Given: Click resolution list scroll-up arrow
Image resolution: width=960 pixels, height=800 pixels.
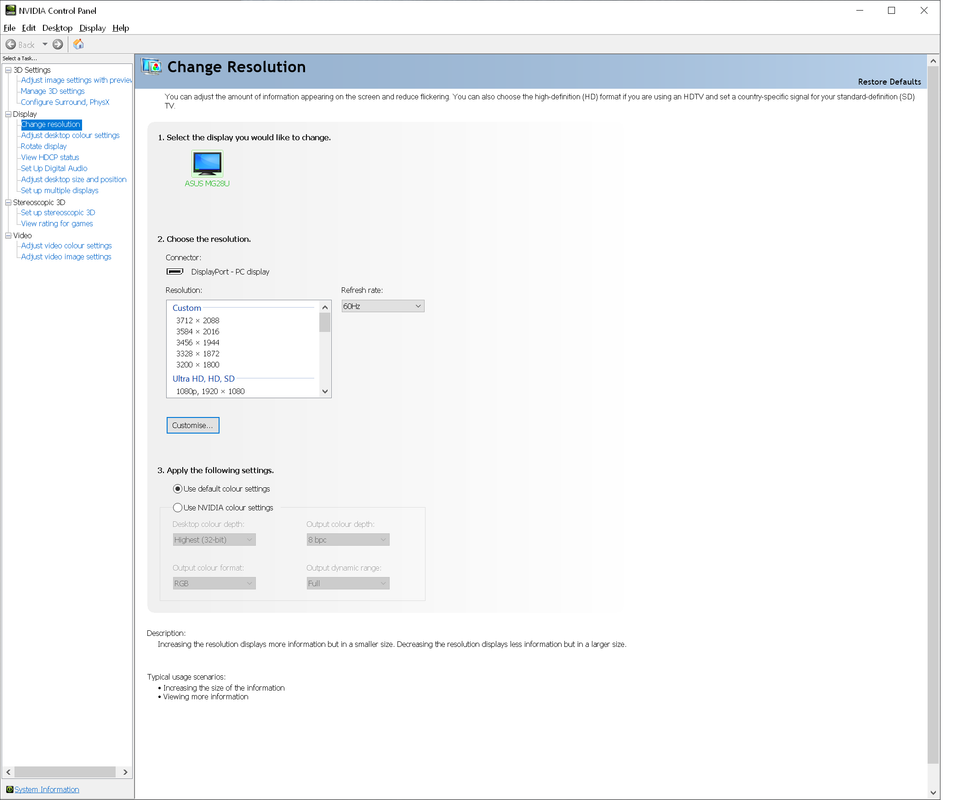Looking at the screenshot, I should click(325, 307).
